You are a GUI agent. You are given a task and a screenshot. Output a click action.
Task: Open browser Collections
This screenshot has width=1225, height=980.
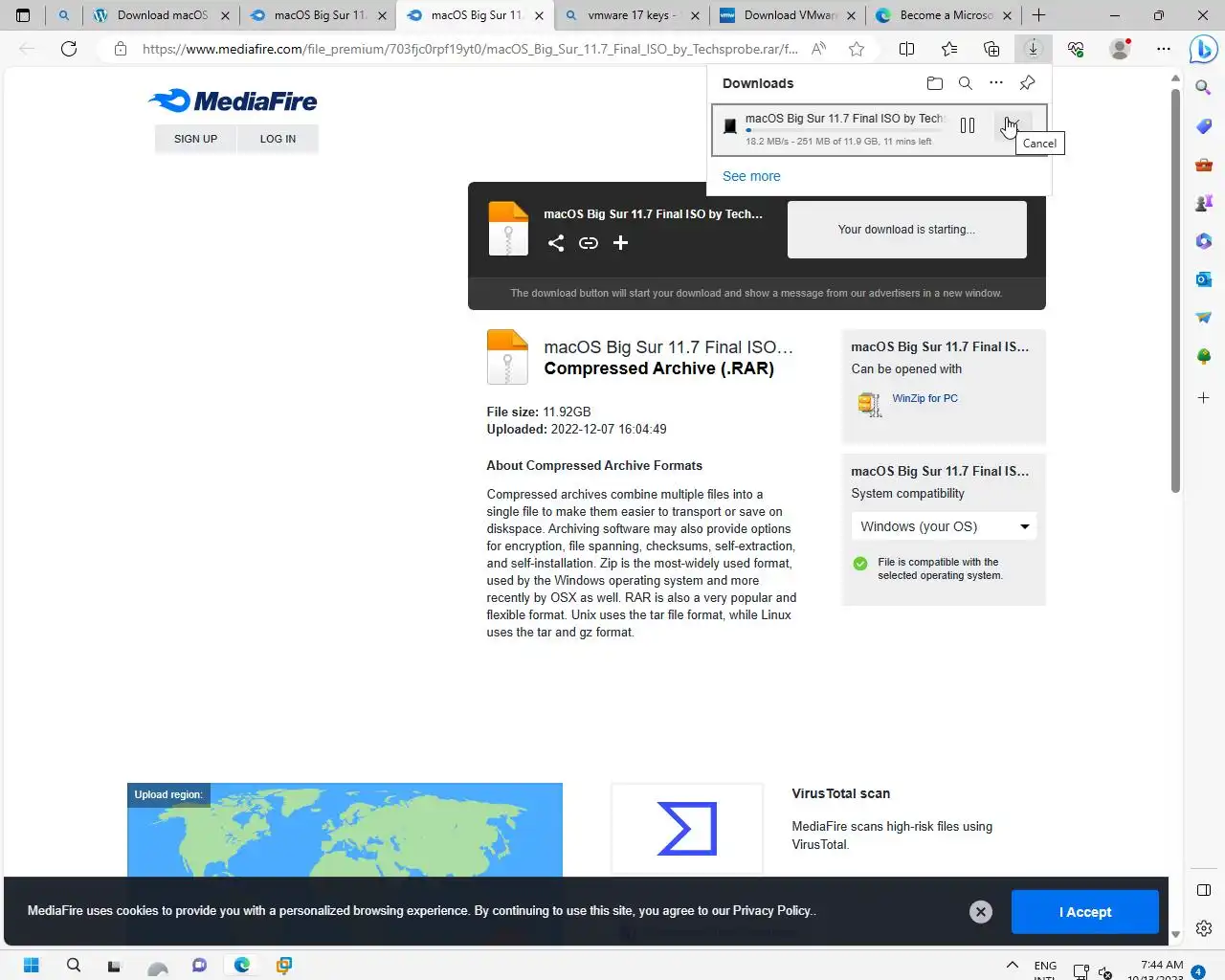[x=991, y=49]
